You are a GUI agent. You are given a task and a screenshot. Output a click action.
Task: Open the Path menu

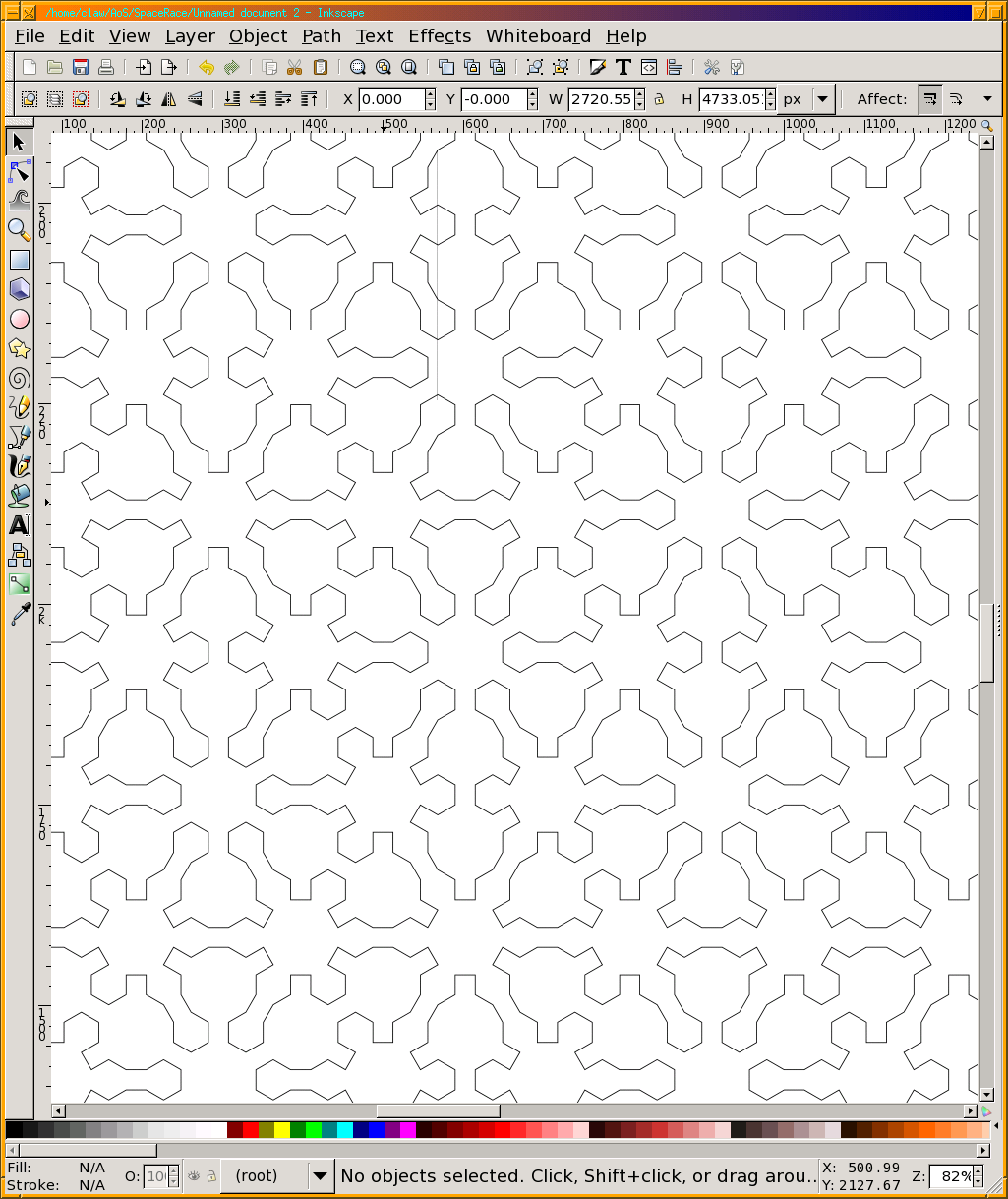[321, 36]
